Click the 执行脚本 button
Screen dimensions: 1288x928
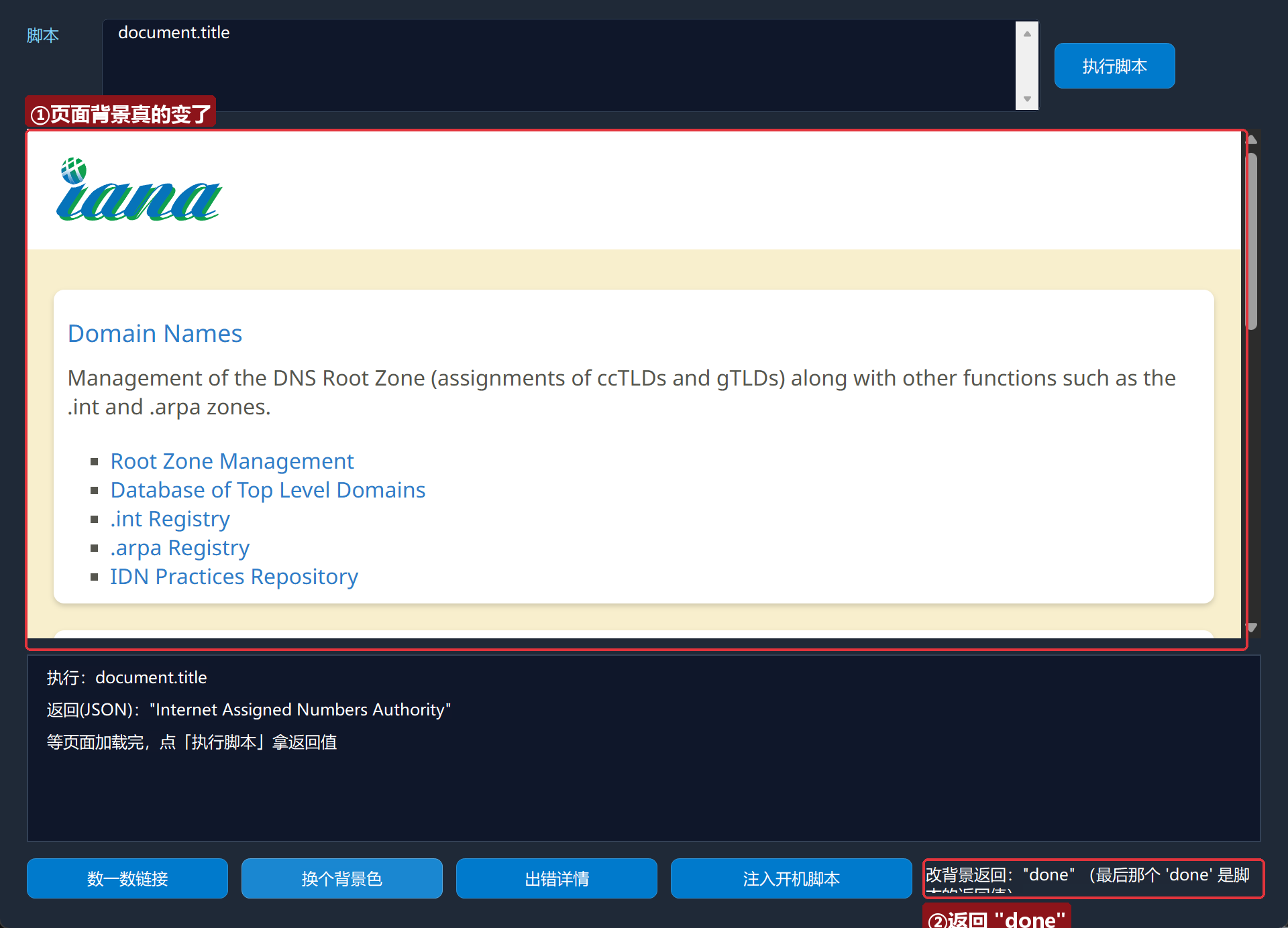(1114, 66)
